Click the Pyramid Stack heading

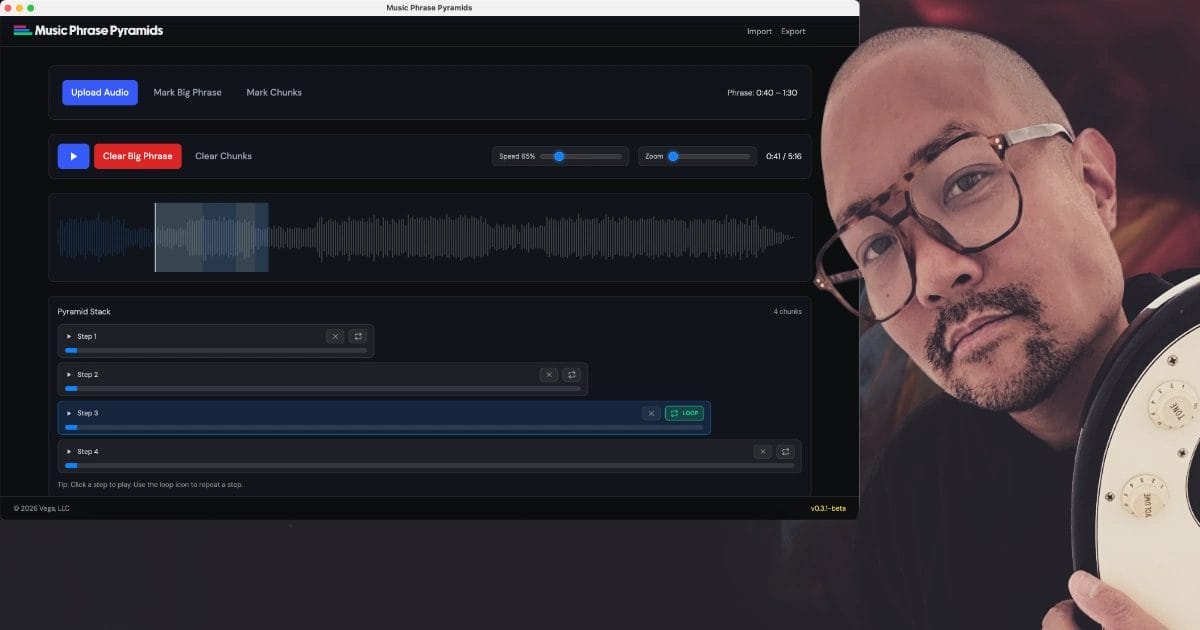point(84,312)
